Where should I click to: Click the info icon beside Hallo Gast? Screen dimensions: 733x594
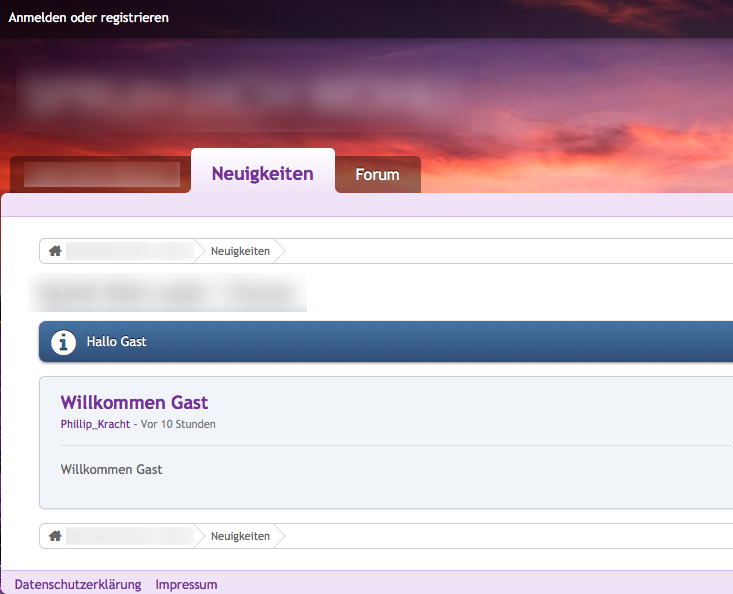pos(64,342)
